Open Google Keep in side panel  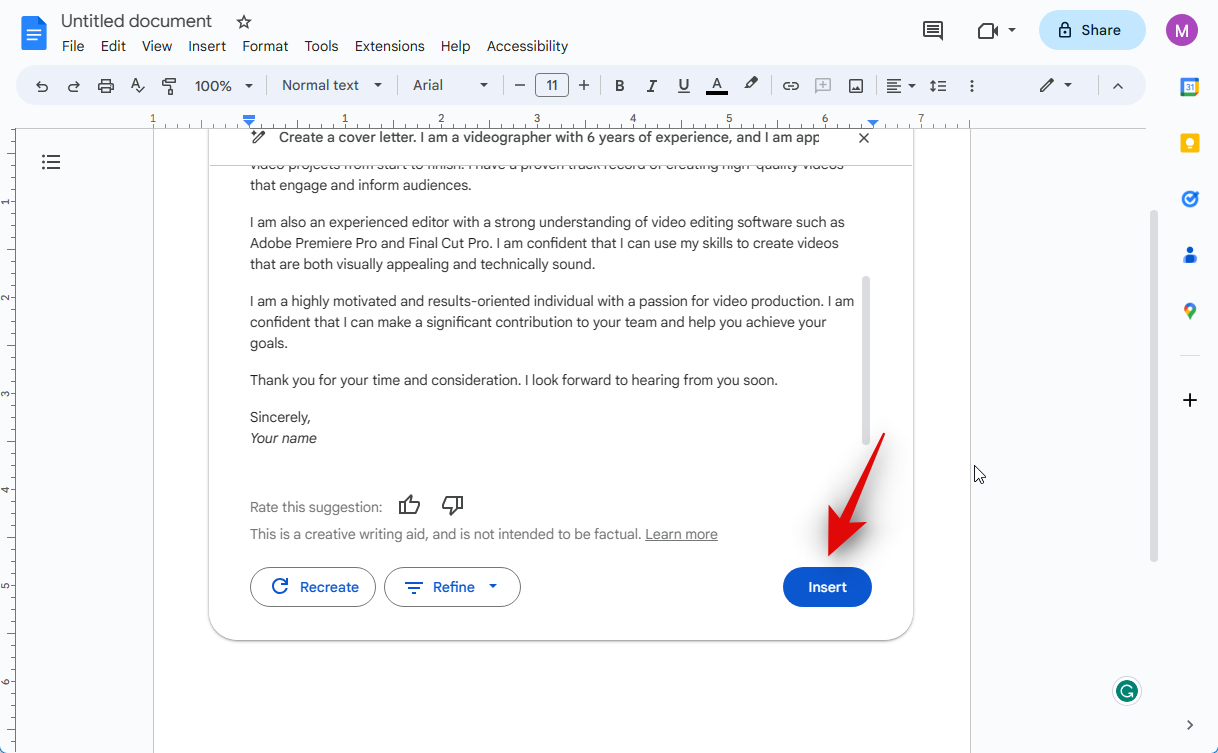click(1189, 143)
